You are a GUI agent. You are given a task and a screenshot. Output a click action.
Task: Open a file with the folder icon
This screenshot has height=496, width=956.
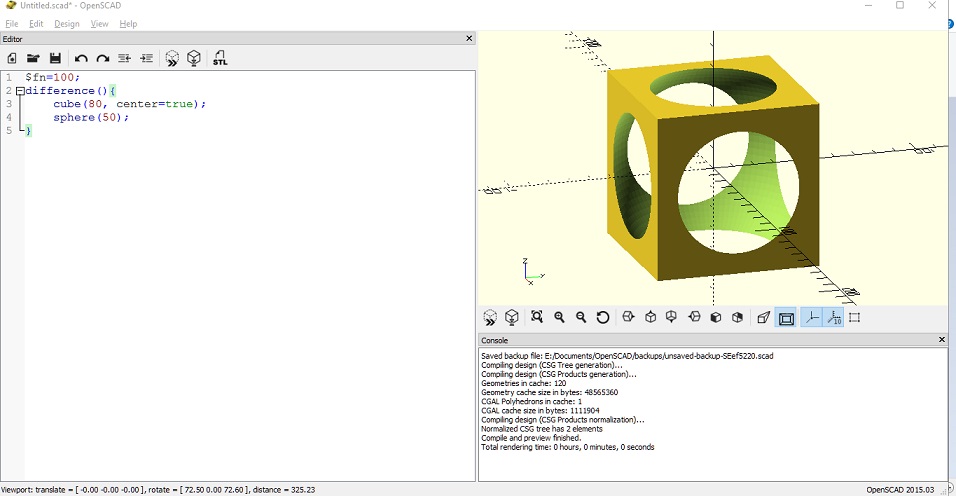tap(33, 58)
